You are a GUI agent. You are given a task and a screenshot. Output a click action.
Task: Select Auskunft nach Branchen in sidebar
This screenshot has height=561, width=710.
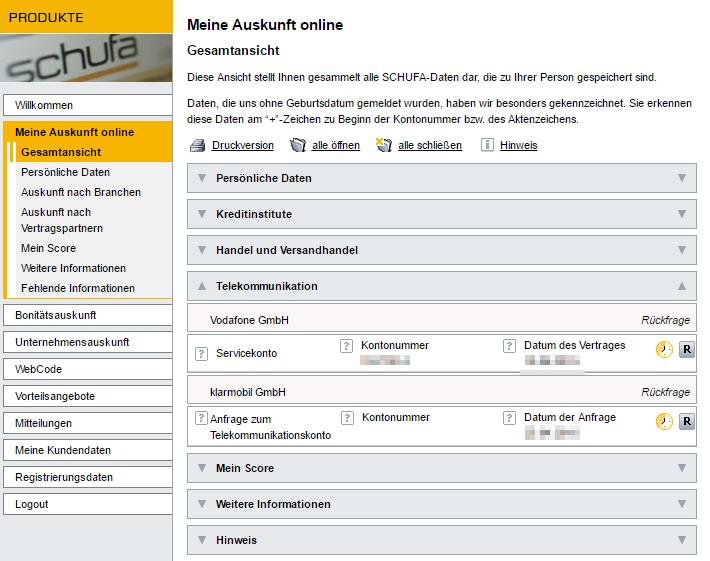81,192
